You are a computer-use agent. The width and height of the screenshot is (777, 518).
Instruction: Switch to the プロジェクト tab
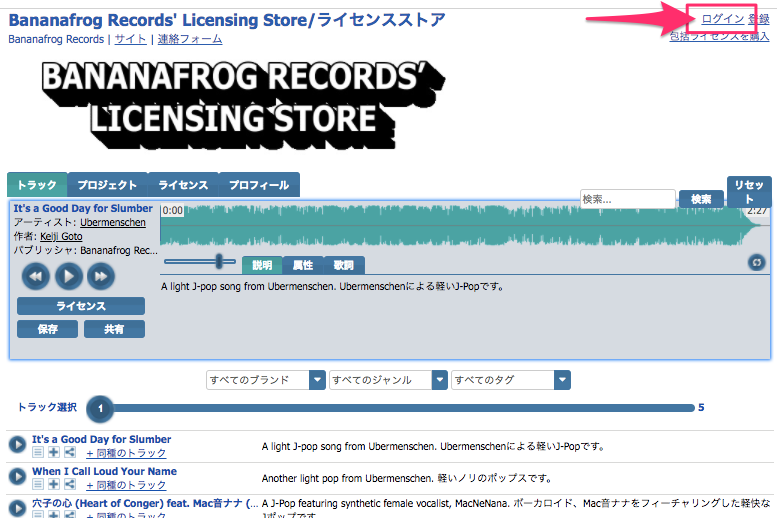point(108,185)
